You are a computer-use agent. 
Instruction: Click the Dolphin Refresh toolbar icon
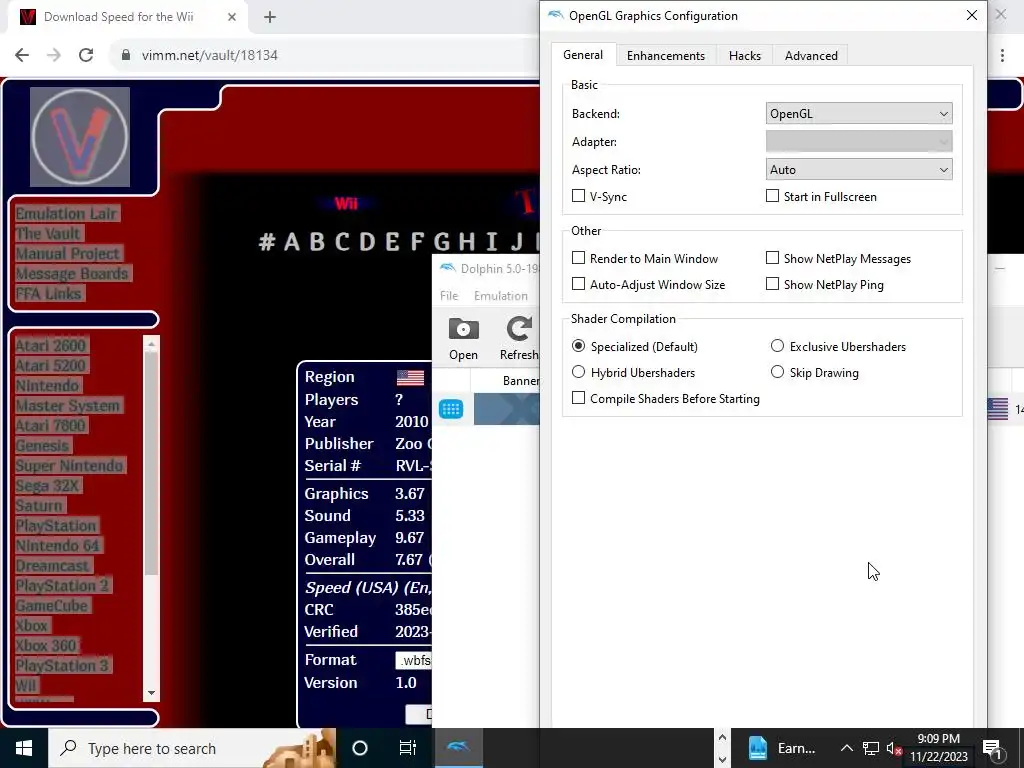pyautogui.click(x=519, y=338)
